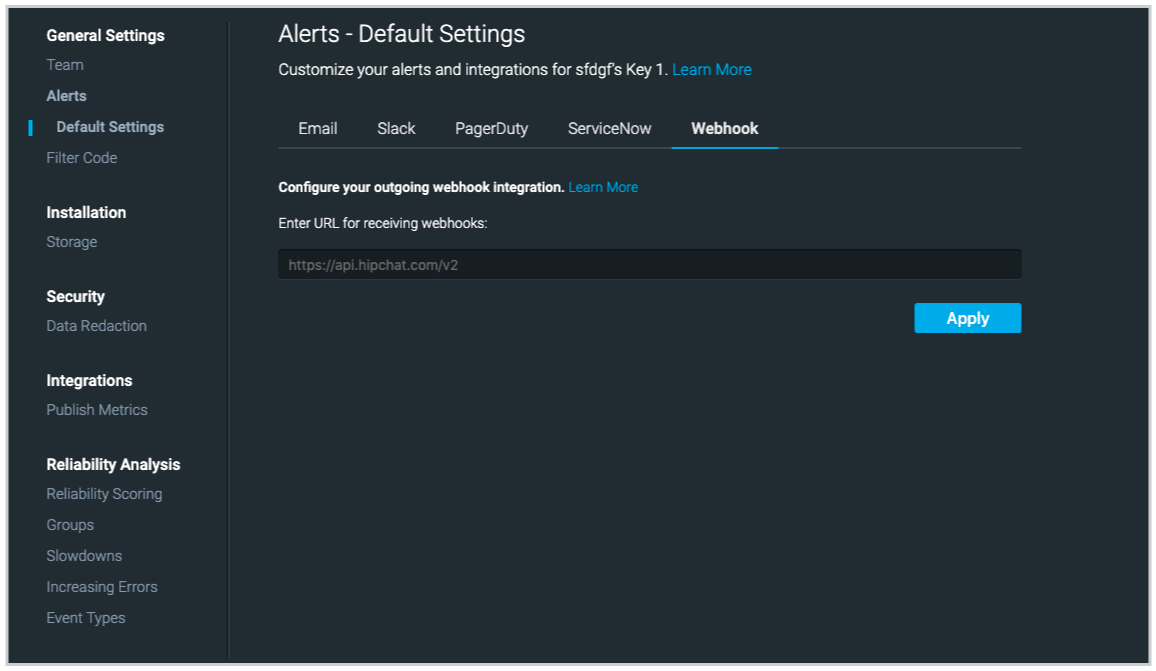
Task: Open Slowdowns settings
Action: tap(84, 556)
